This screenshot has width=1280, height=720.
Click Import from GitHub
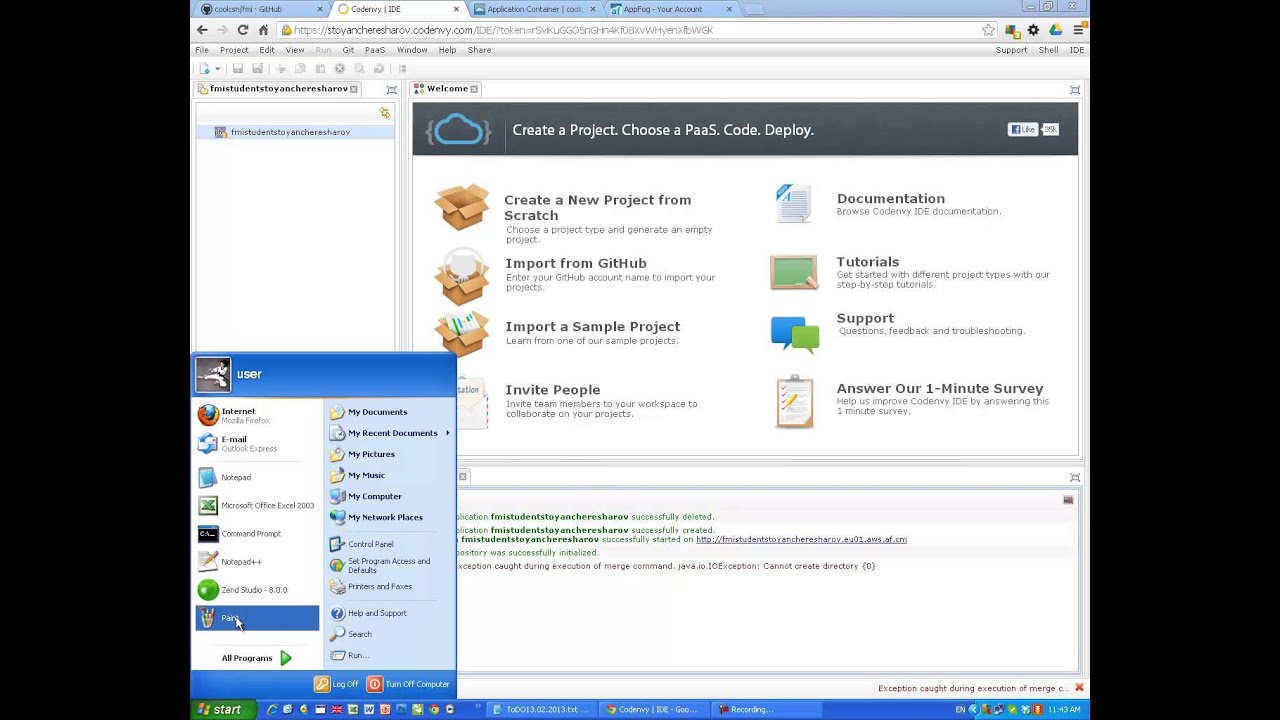pyautogui.click(x=576, y=263)
